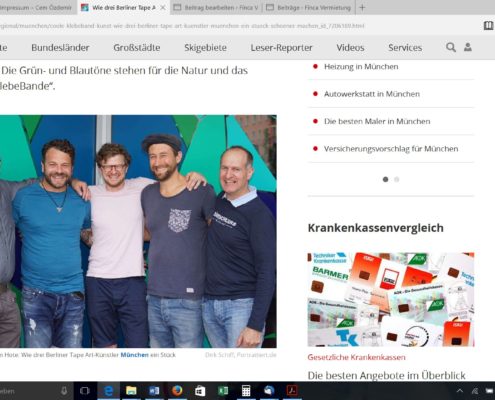Image resolution: width=495 pixels, height=400 pixels.
Task: Open Microsoft Edge from the taskbar
Action: (108, 391)
